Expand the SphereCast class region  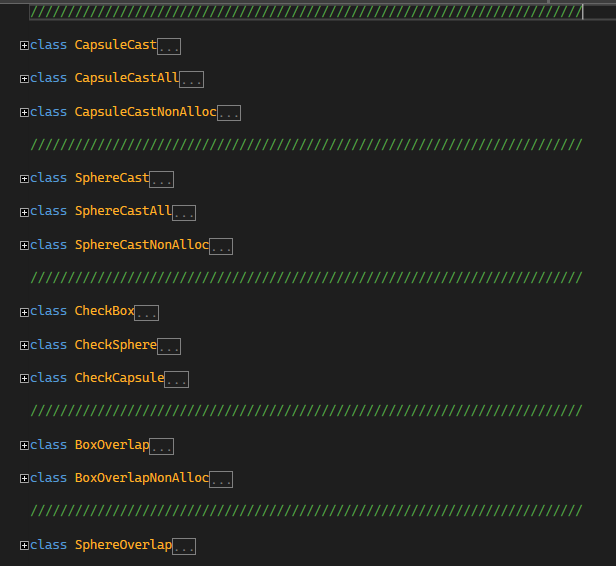24,178
